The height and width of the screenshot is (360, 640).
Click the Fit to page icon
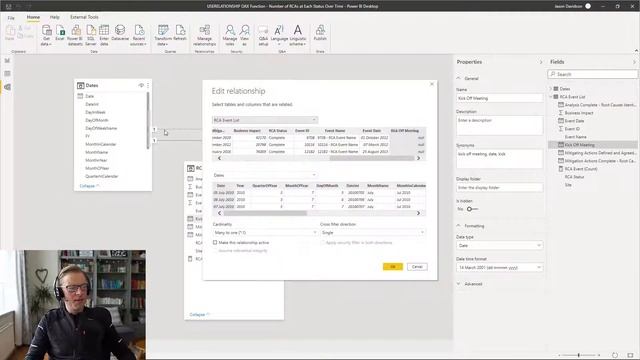[x=631, y=355]
